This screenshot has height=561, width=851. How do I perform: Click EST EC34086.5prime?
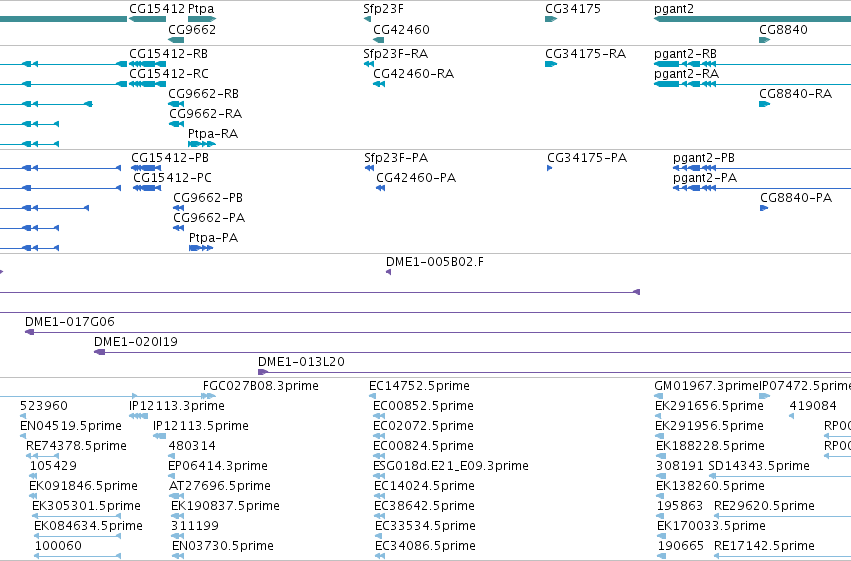click(x=426, y=546)
